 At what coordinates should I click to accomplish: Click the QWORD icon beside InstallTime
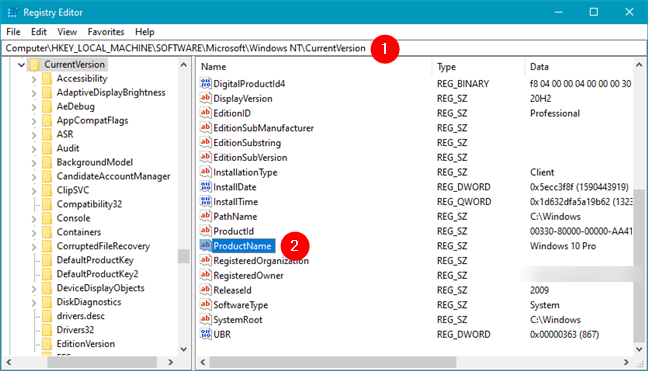(x=205, y=202)
